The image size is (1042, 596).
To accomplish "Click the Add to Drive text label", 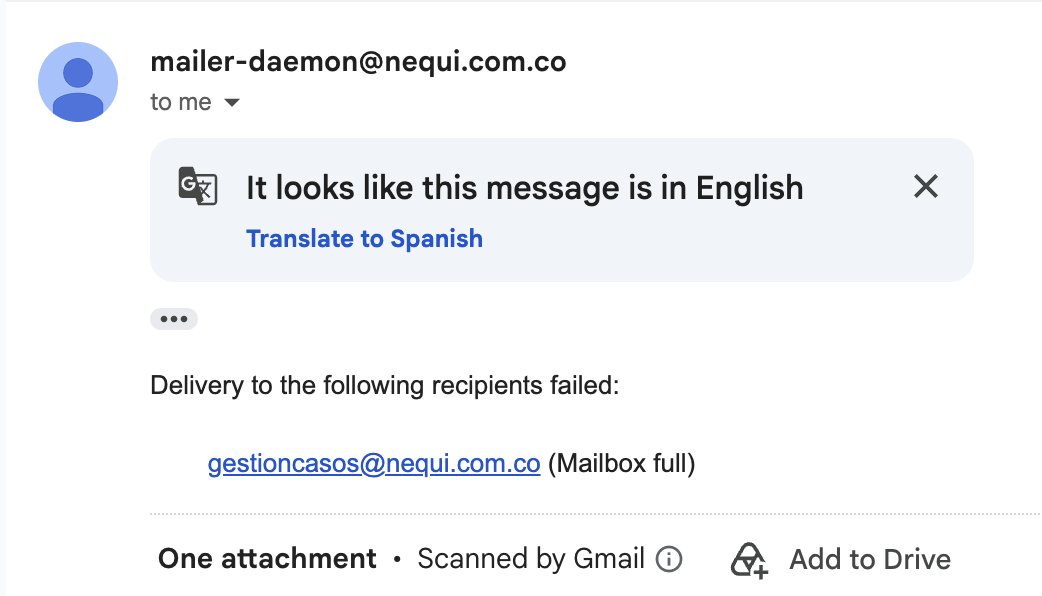I will (x=870, y=559).
